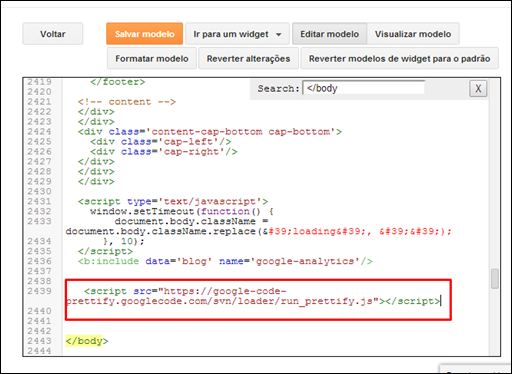Open the Ir para um widget dropdown
Image resolution: width=512 pixels, height=374 pixels.
(237, 34)
